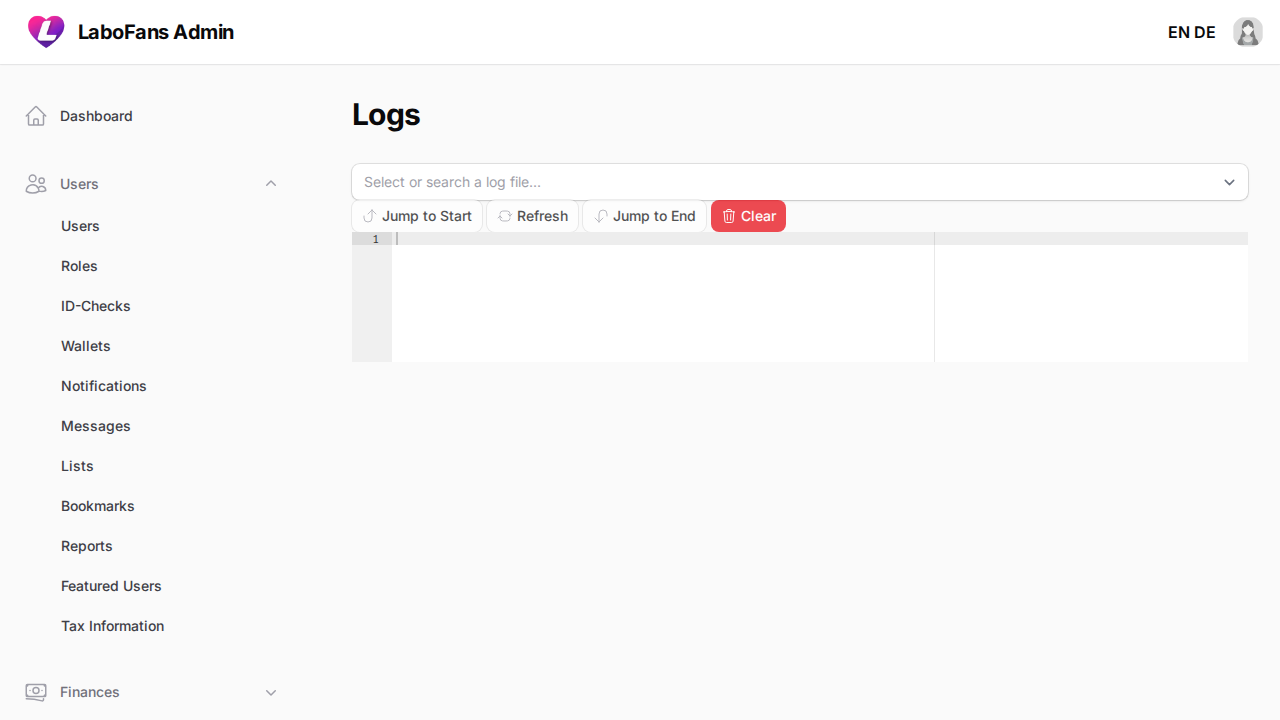The image size is (1280, 720).
Task: Go to Lists page
Action: tap(77, 466)
